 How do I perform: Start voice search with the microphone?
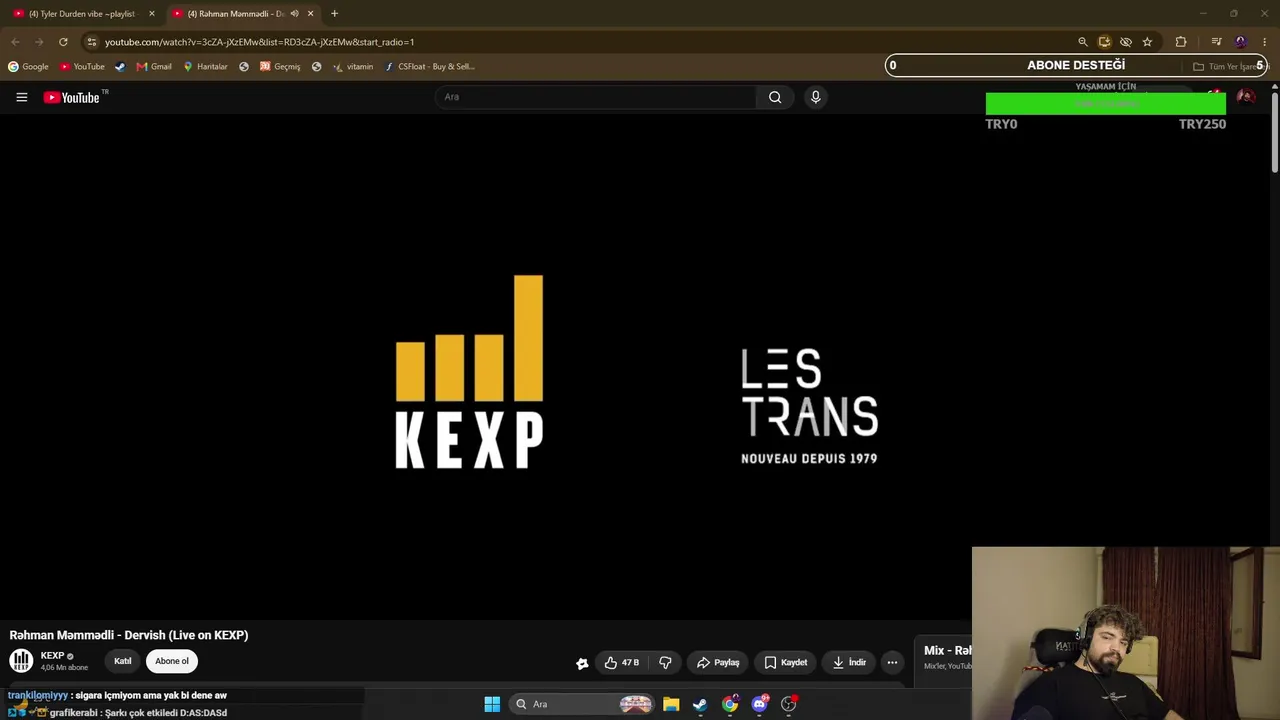(x=815, y=97)
